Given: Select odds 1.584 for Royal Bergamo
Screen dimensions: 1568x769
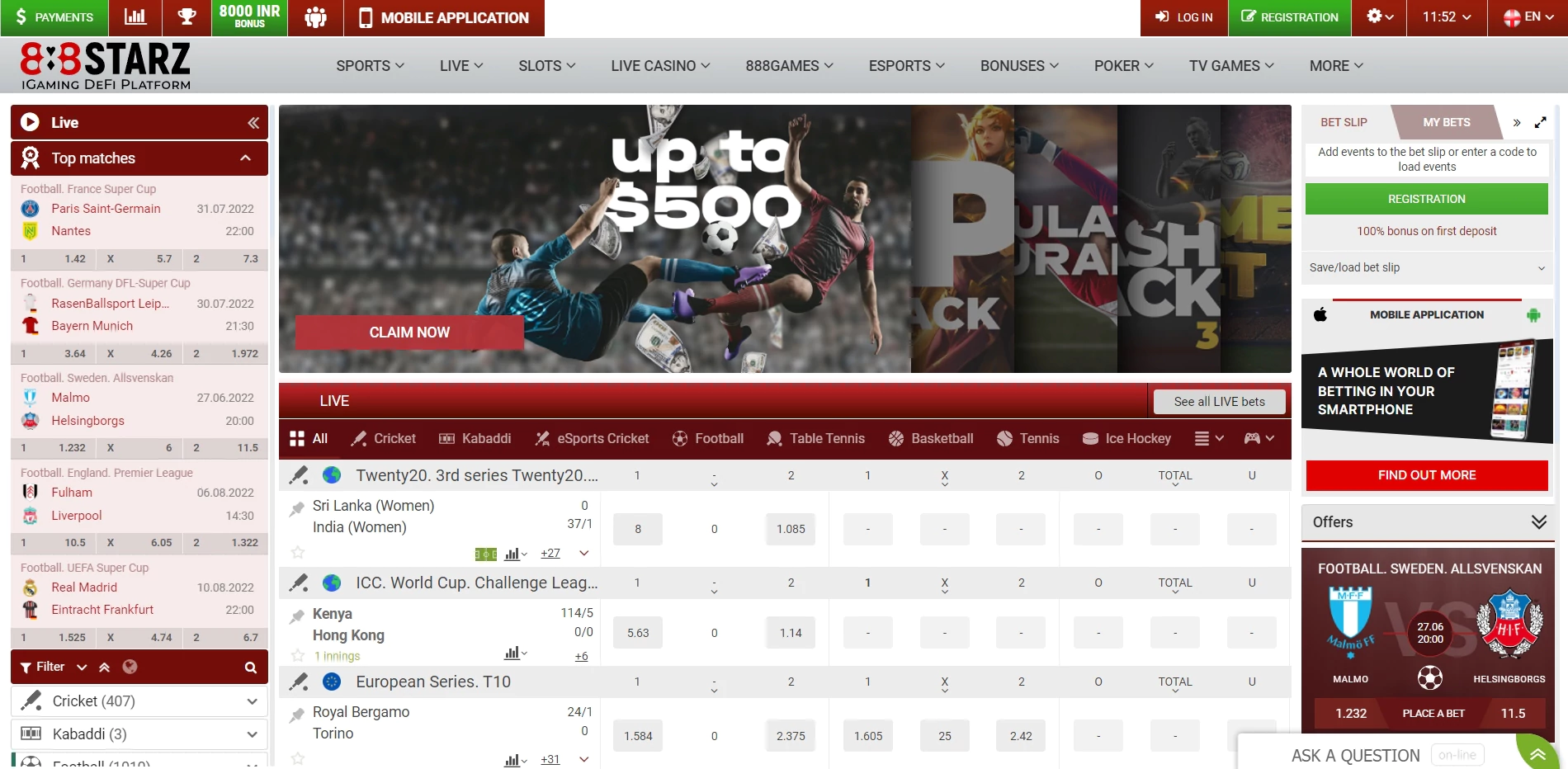Looking at the screenshot, I should (x=637, y=736).
